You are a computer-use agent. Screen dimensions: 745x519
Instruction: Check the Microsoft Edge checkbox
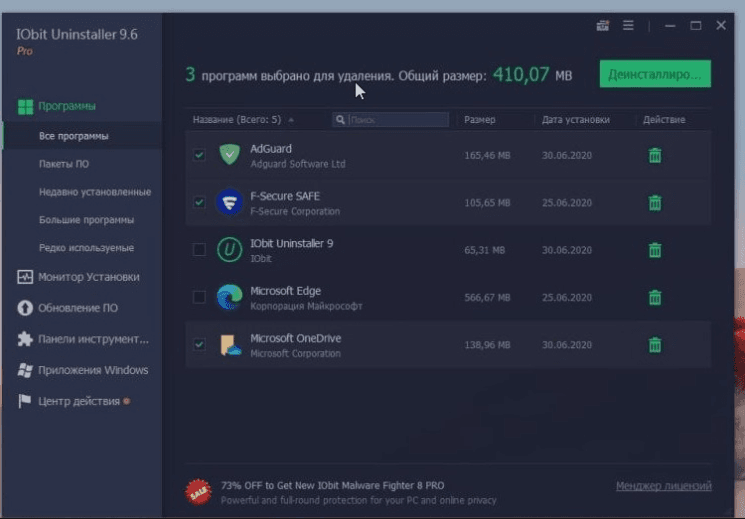(x=199, y=297)
